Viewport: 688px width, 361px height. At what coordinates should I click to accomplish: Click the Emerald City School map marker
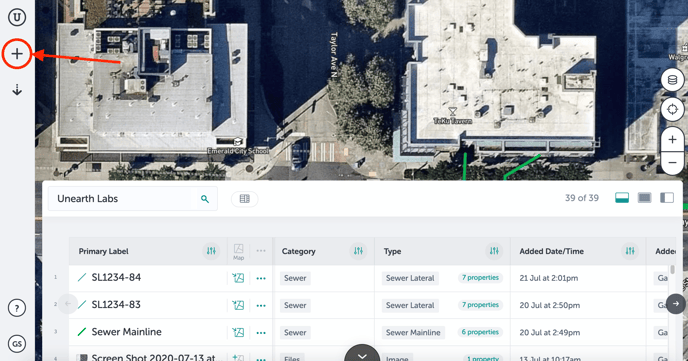(238, 142)
